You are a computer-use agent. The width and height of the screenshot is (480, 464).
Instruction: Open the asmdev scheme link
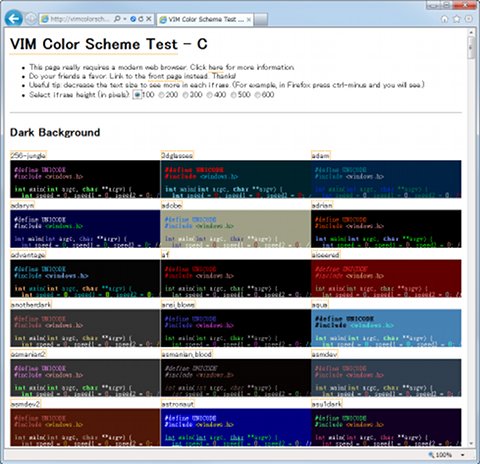tap(324, 354)
